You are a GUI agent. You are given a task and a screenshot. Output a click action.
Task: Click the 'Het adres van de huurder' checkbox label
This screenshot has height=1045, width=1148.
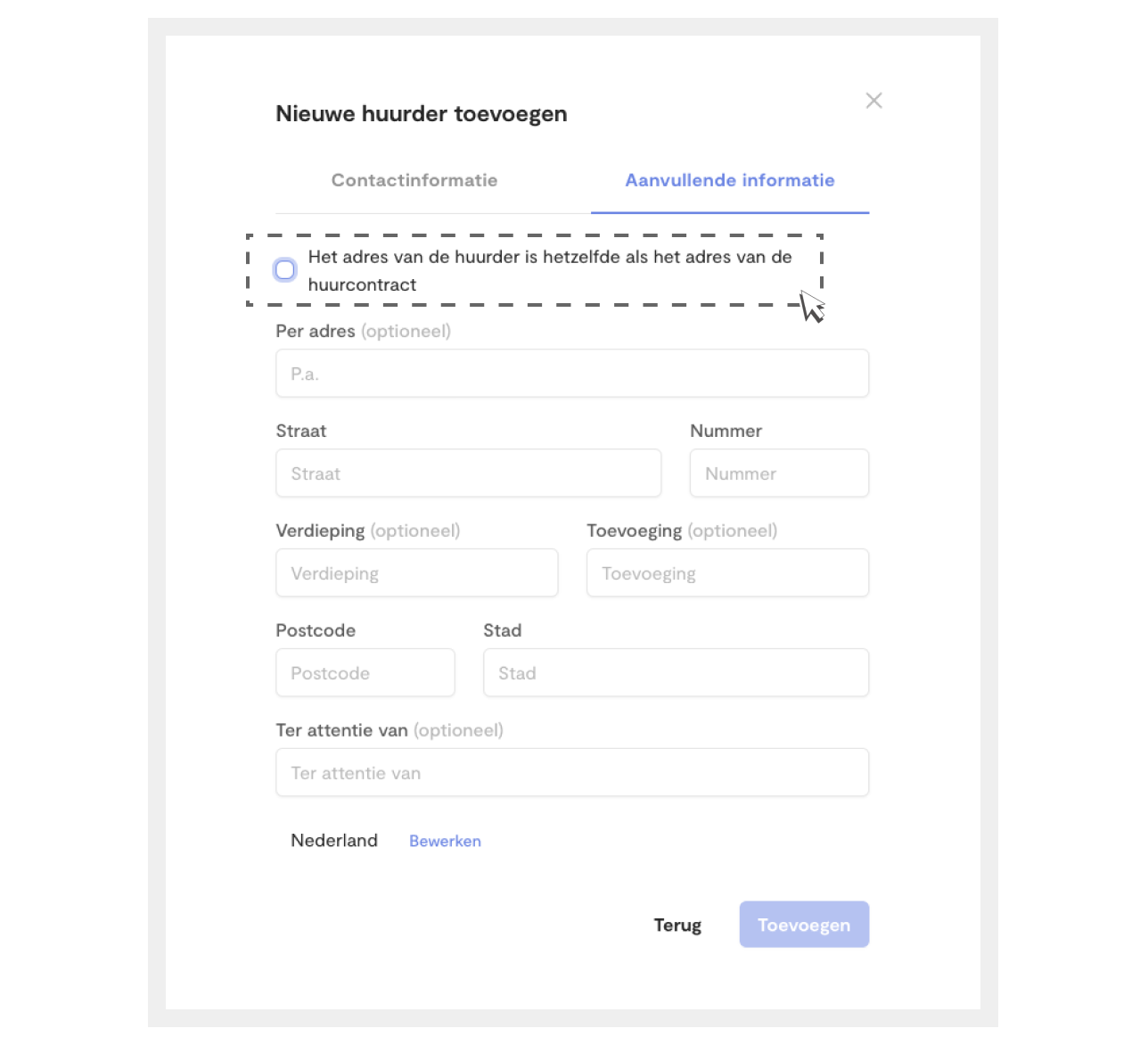point(550,270)
